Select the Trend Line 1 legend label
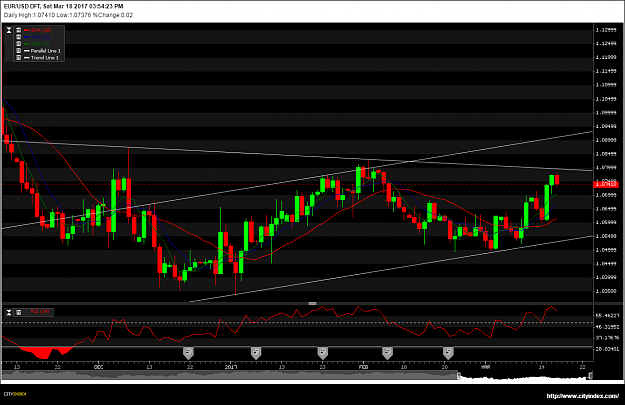 tap(45, 58)
